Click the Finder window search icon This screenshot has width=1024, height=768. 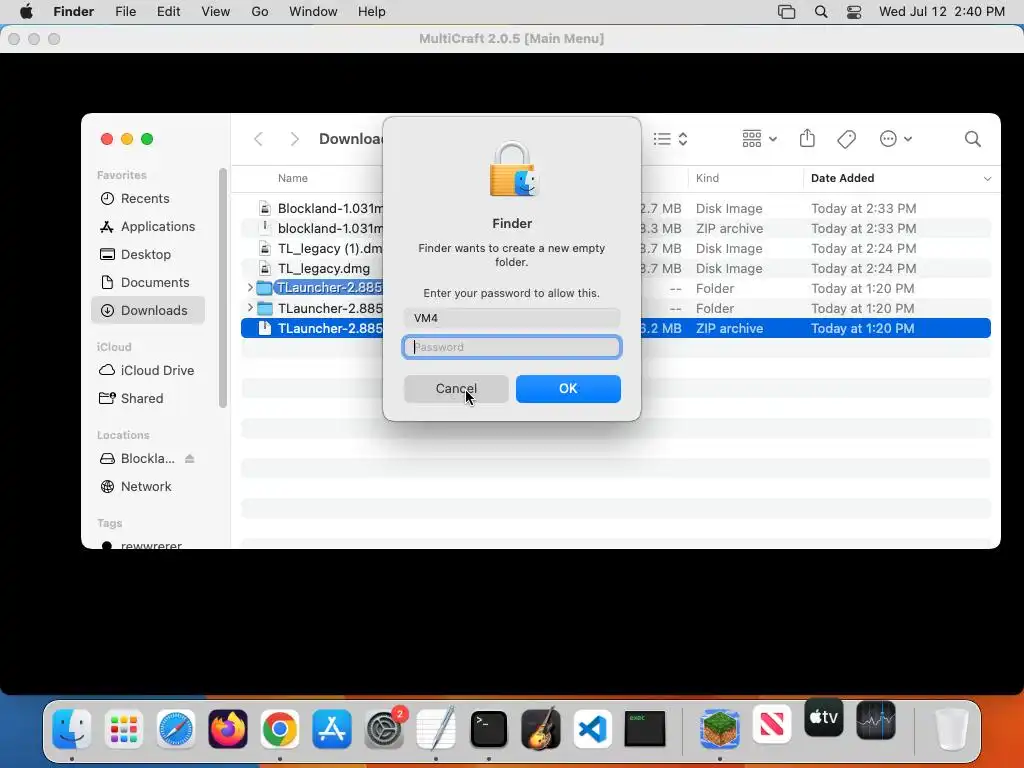[x=972, y=139]
